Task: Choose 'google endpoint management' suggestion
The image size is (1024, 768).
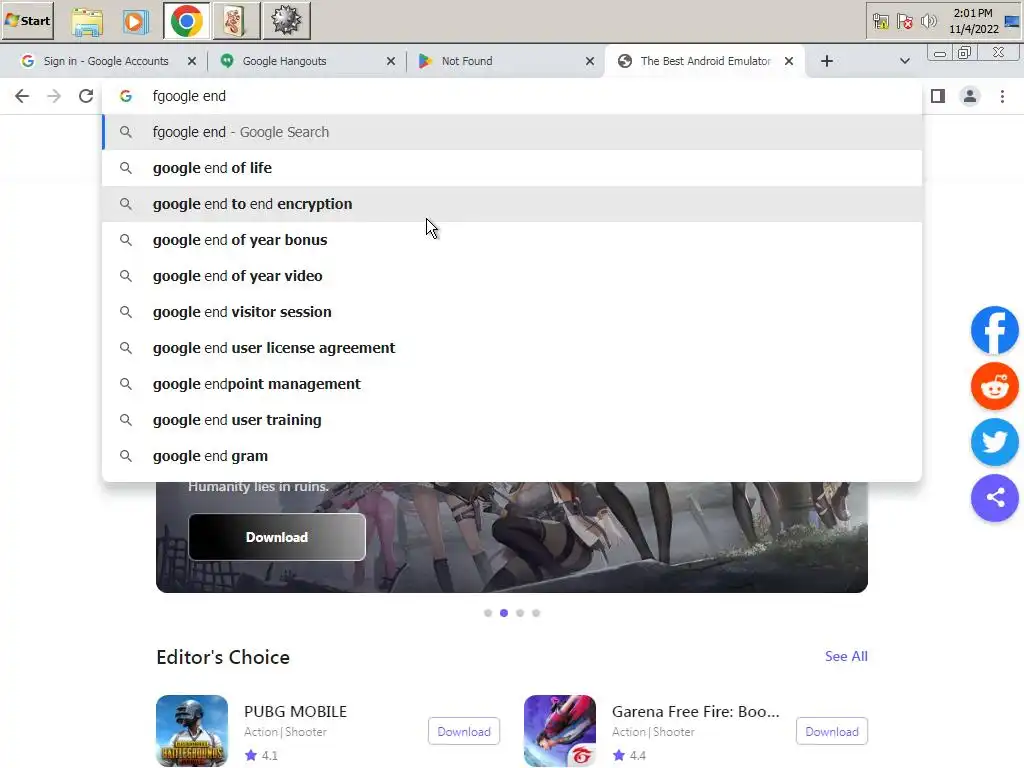Action: pos(512,383)
